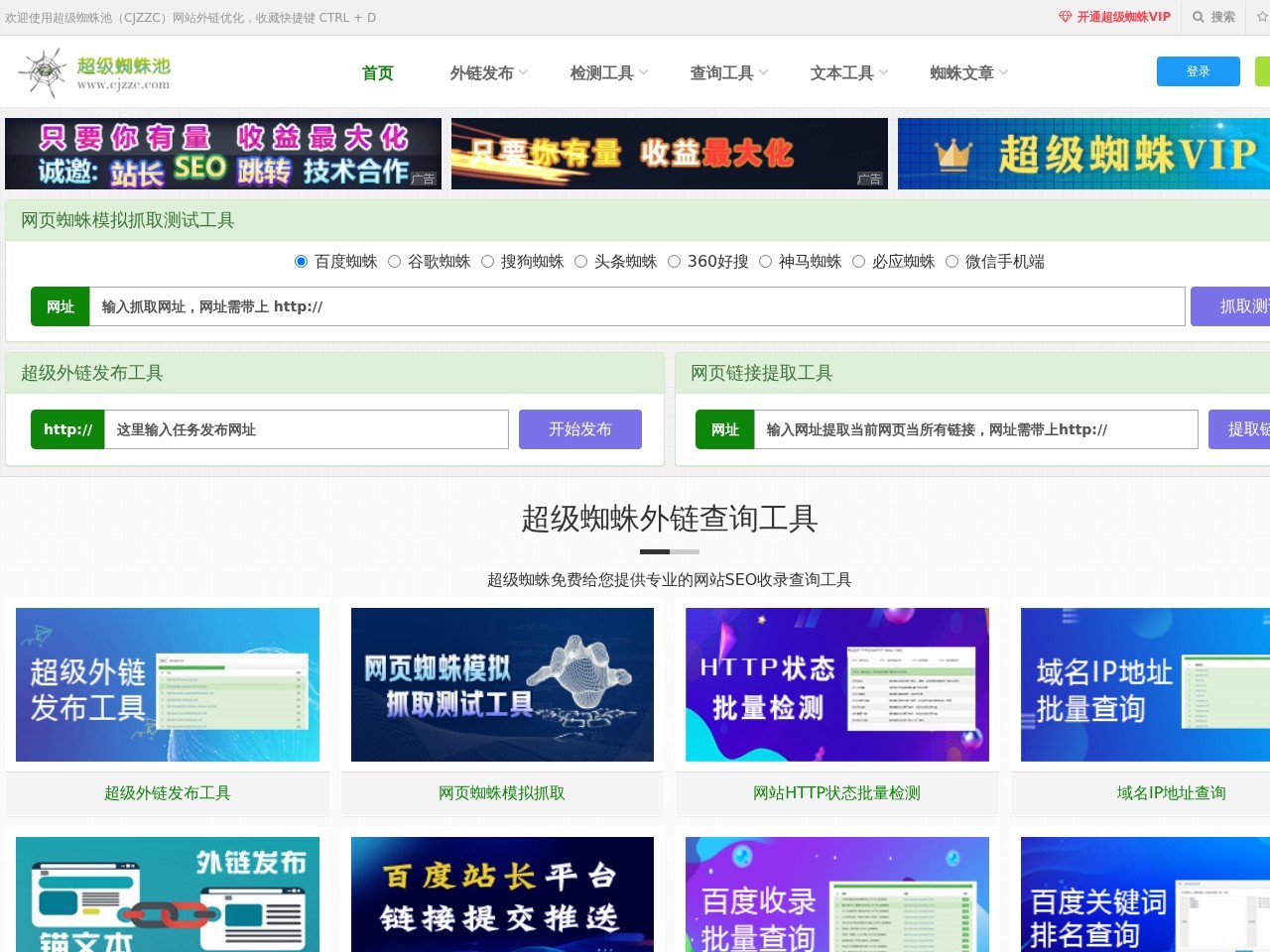Open the 网页蜘蛛模拟抓取测试工具 tool image
The image size is (1270, 952).
point(502,684)
